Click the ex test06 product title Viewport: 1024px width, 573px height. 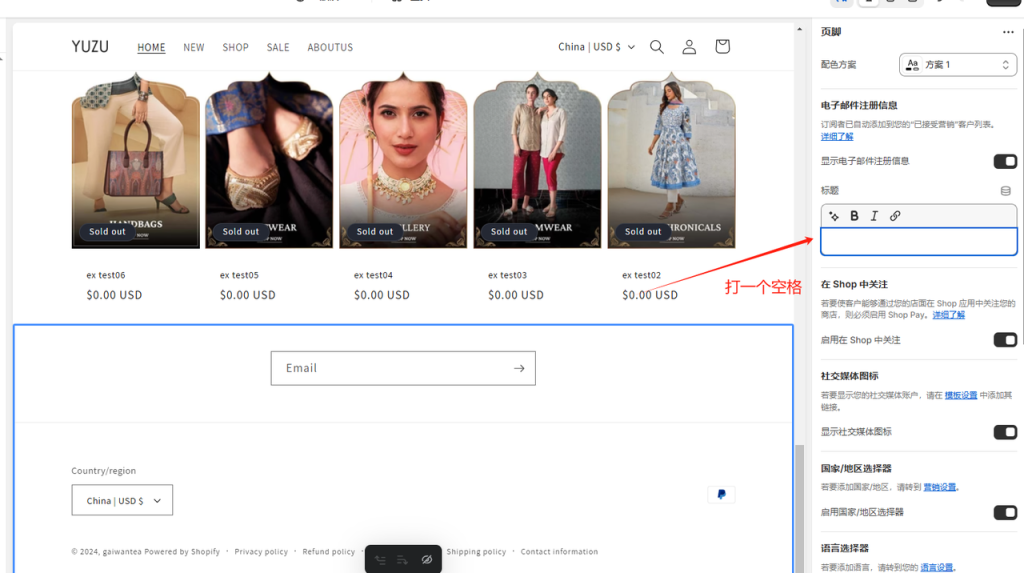(106, 276)
